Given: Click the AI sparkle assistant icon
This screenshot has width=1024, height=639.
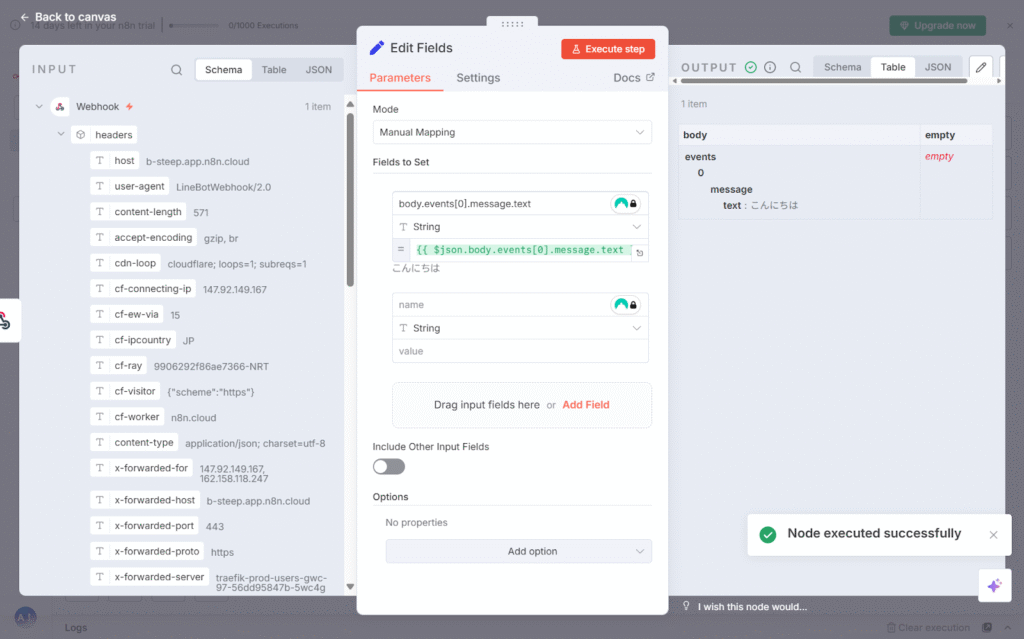Looking at the screenshot, I should (x=993, y=586).
